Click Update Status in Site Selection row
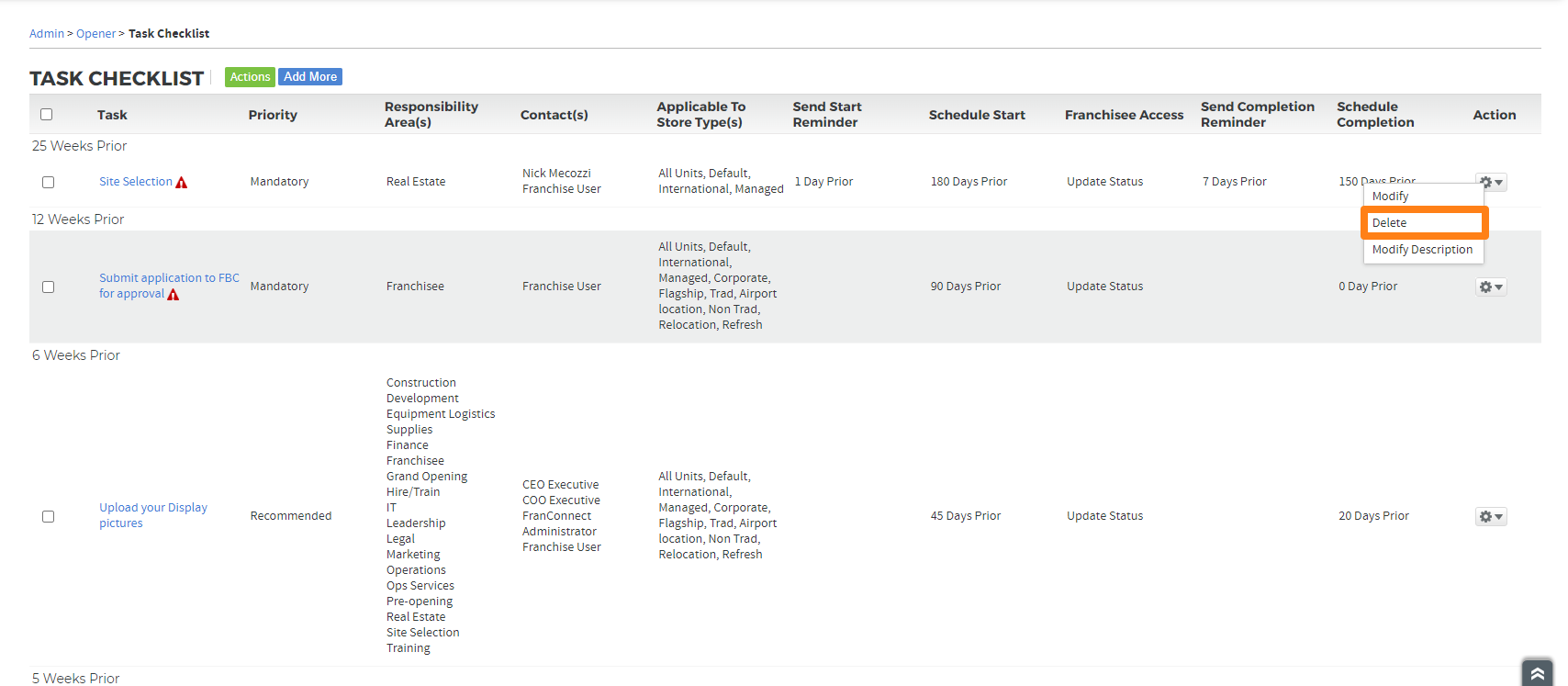The width and height of the screenshot is (1568, 686). click(1105, 182)
